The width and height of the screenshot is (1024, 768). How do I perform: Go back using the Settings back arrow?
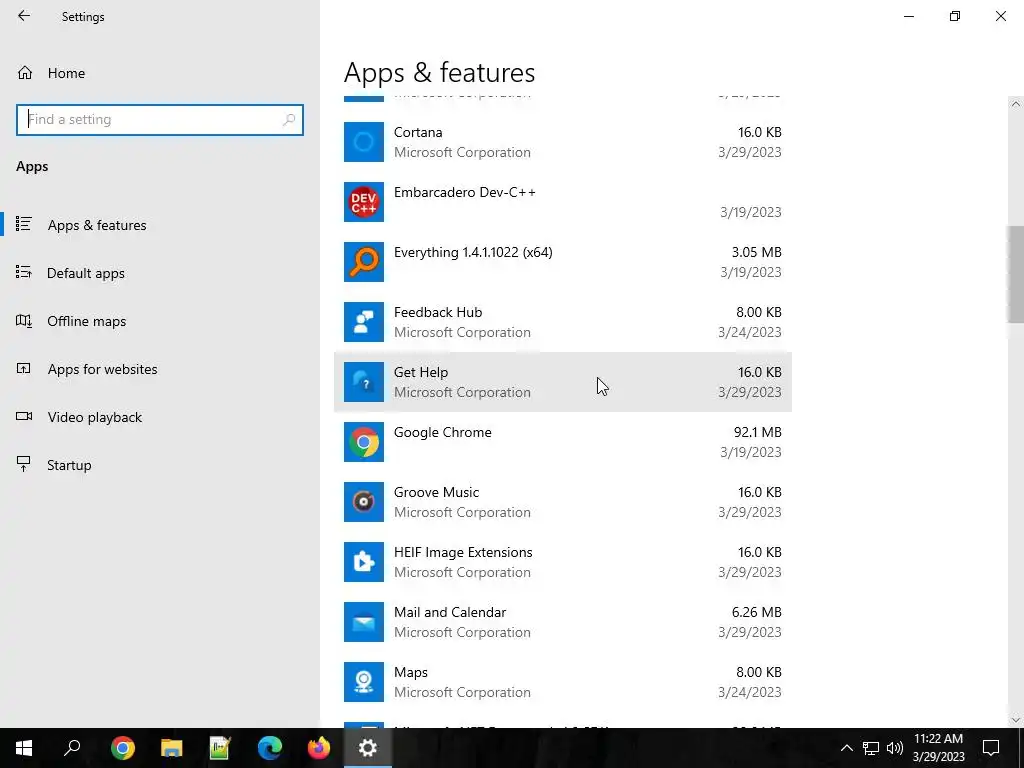point(24,16)
